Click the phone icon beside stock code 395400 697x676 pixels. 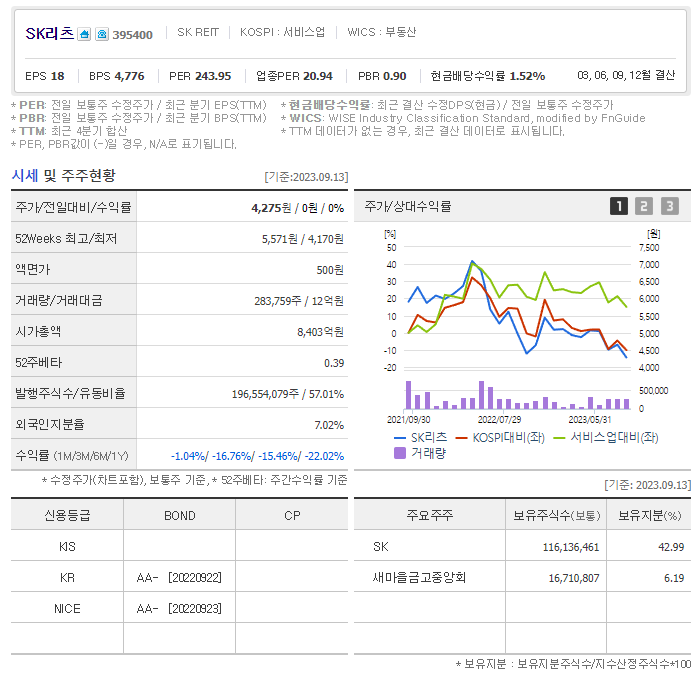click(x=102, y=34)
